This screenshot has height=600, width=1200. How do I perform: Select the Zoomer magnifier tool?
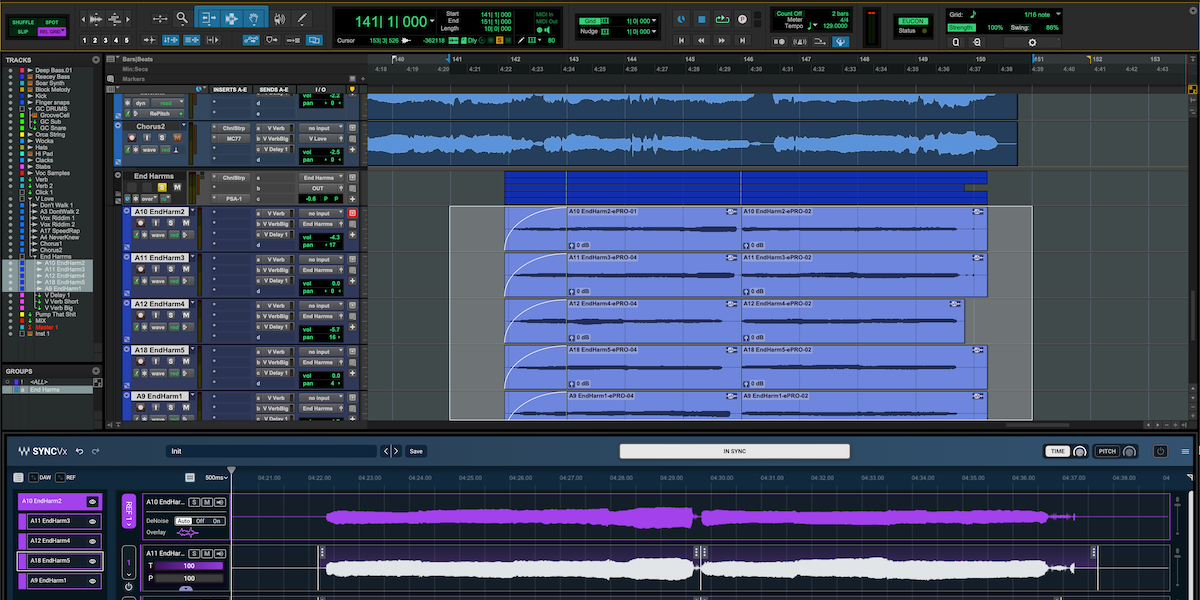(182, 18)
